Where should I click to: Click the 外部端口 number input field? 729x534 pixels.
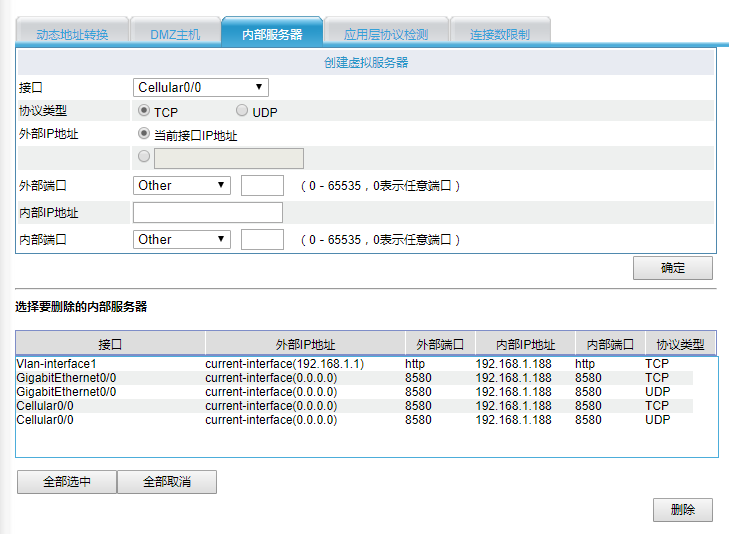point(262,185)
